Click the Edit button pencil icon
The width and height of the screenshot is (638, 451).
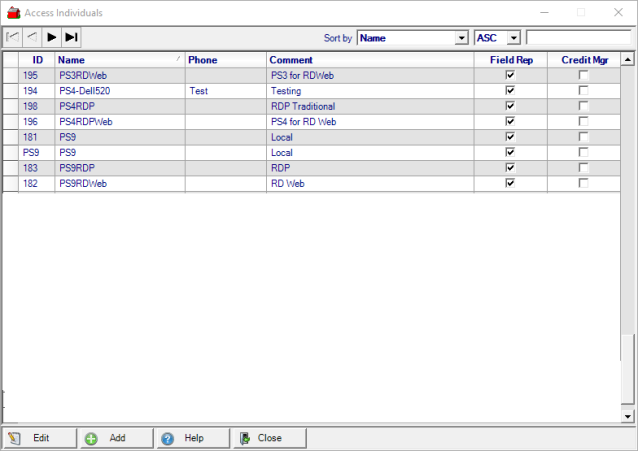tap(14, 438)
